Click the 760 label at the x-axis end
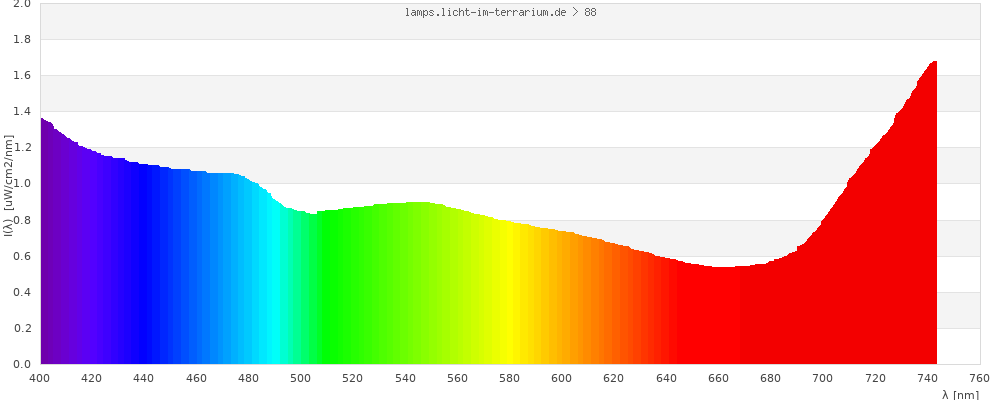The image size is (1000, 400). 978,378
